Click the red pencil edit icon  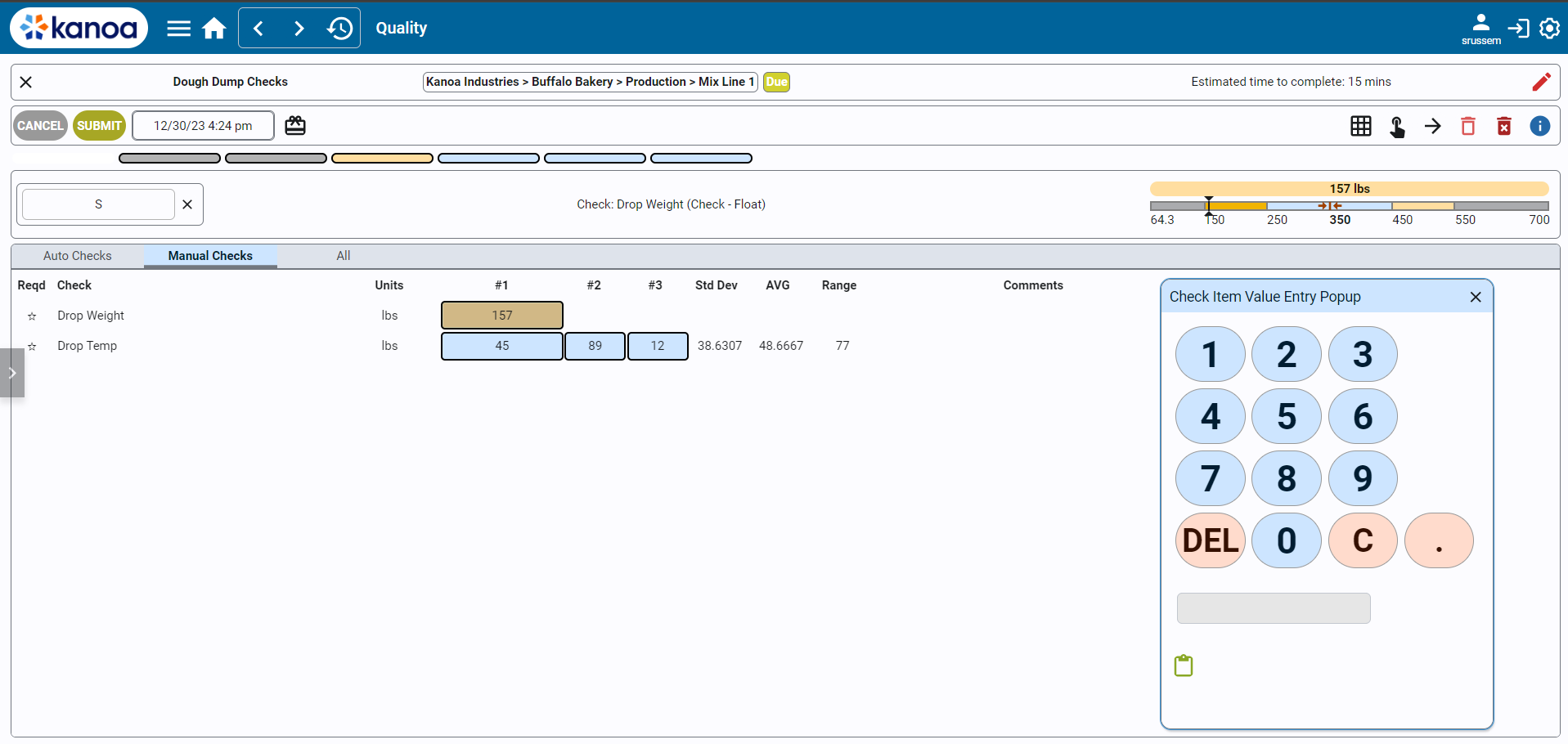pyautogui.click(x=1541, y=82)
